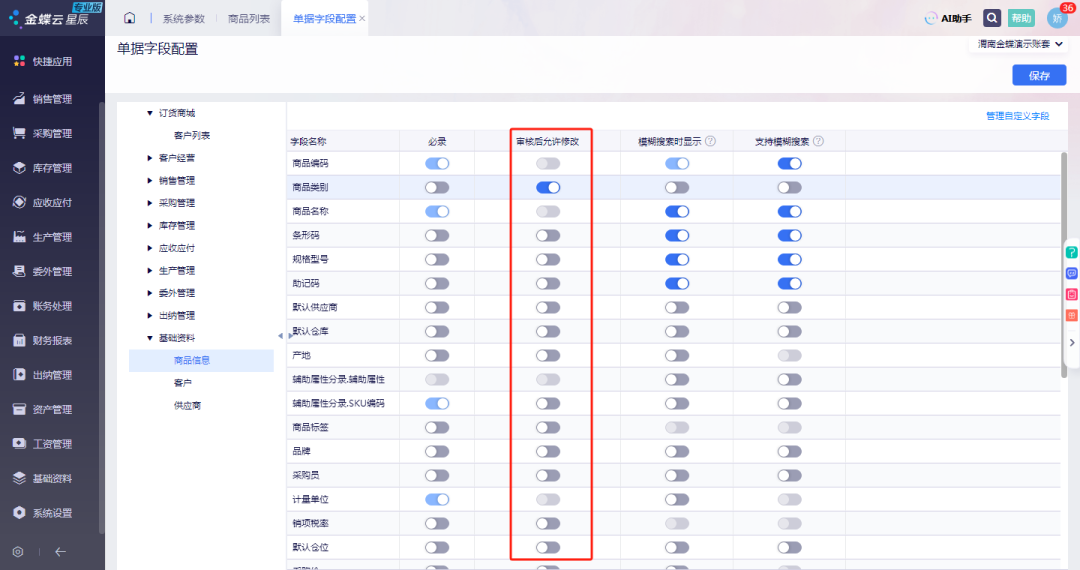Open 工资管理 sidebar module

[x=43, y=443]
